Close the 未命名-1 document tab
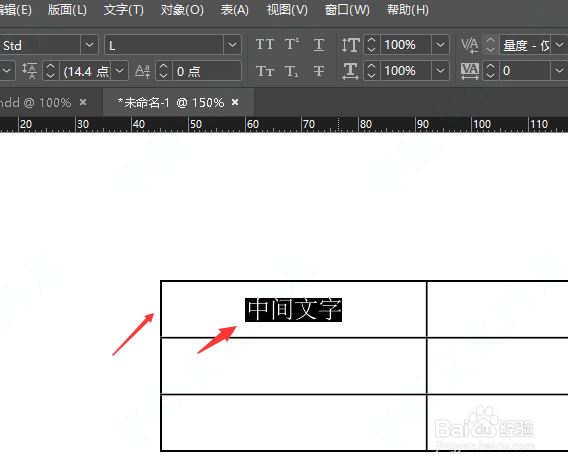This screenshot has width=568, height=466. coord(235,103)
